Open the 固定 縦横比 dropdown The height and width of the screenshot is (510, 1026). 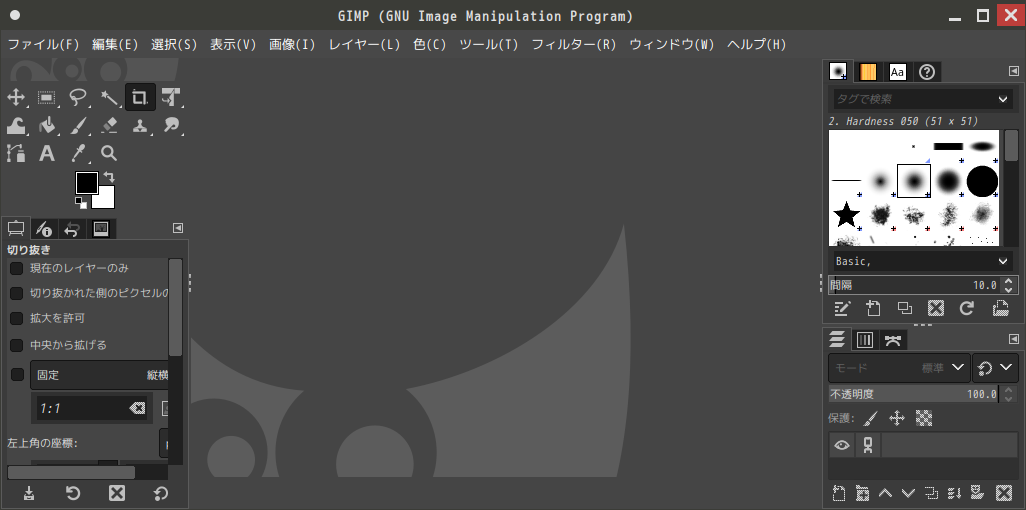pyautogui.click(x=99, y=375)
